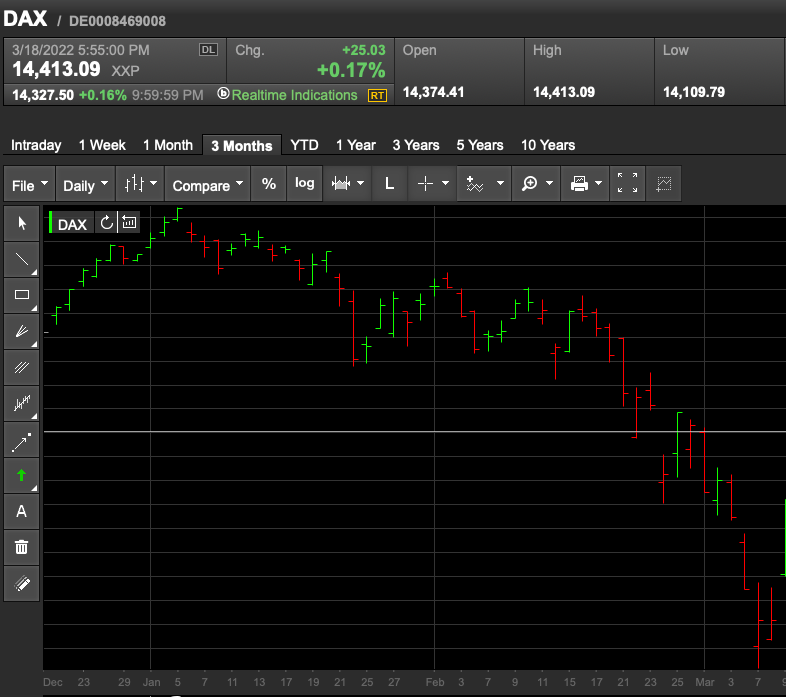Click the Mar axis label
The width and height of the screenshot is (786, 697).
[x=704, y=682]
